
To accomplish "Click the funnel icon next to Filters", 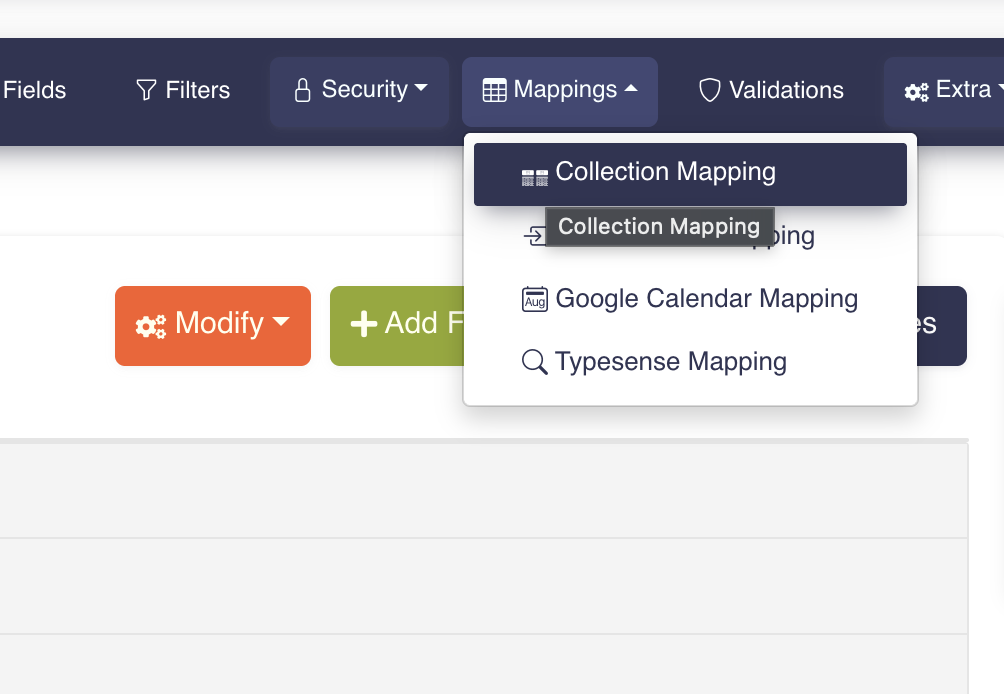I will [x=146, y=91].
